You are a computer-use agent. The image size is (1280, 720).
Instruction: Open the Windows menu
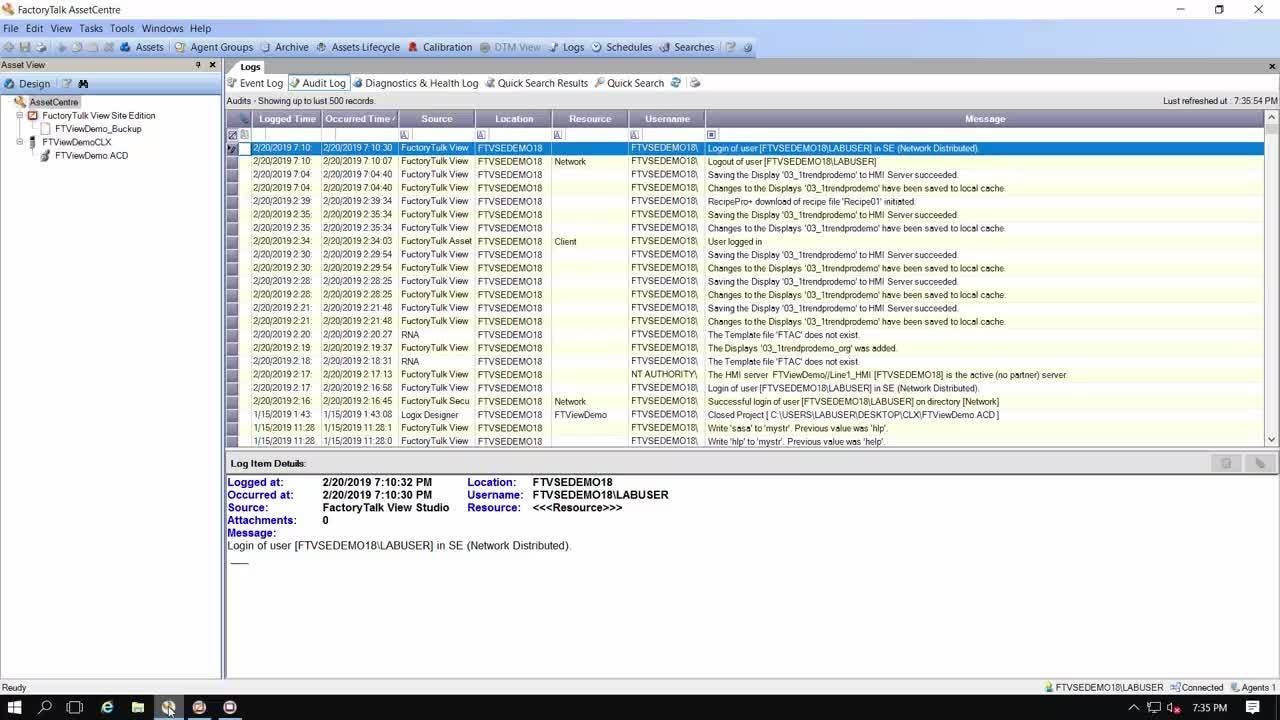pyautogui.click(x=162, y=28)
